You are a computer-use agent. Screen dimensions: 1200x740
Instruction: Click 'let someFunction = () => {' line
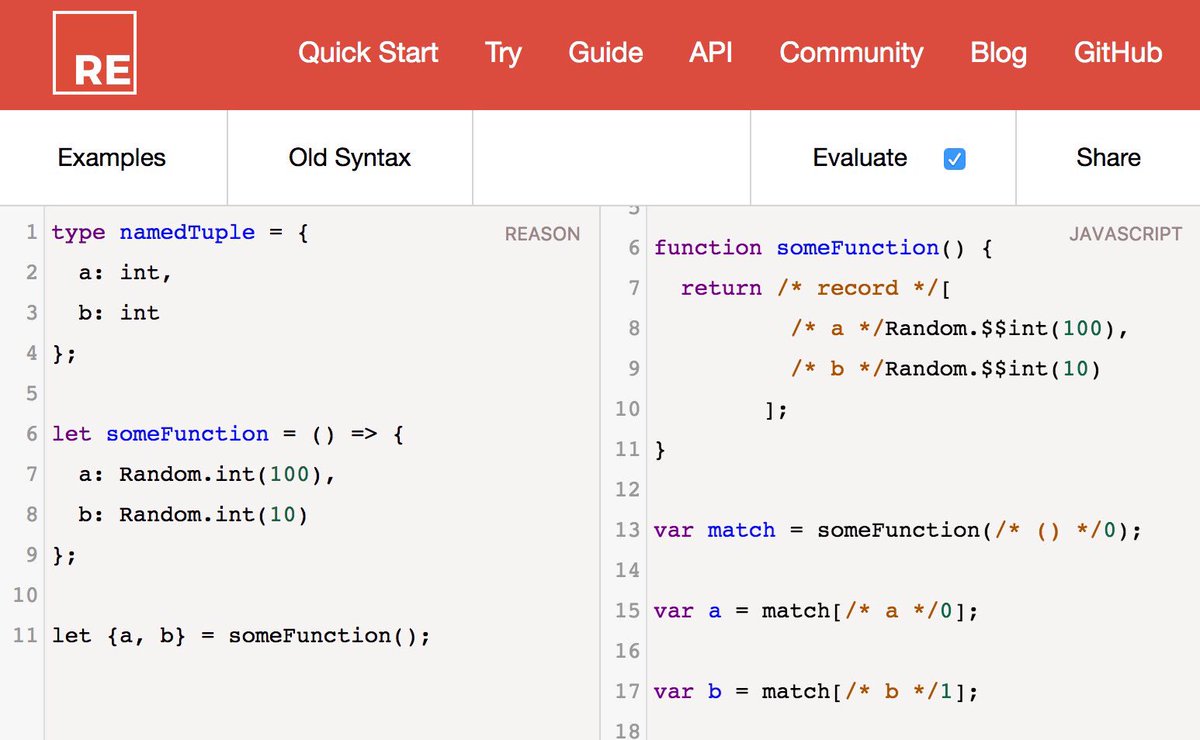[x=228, y=434]
